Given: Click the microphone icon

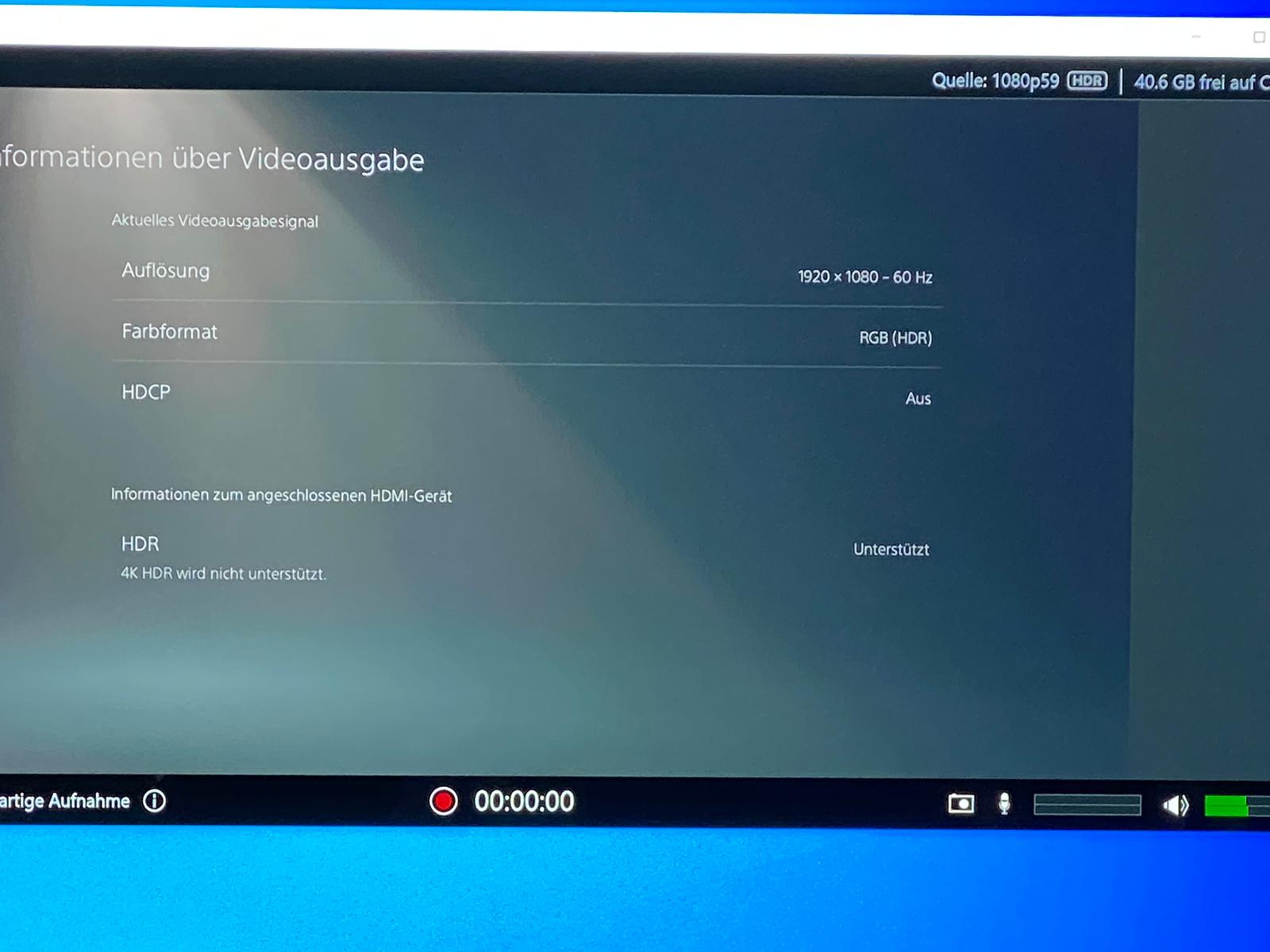Looking at the screenshot, I should click(x=1004, y=804).
